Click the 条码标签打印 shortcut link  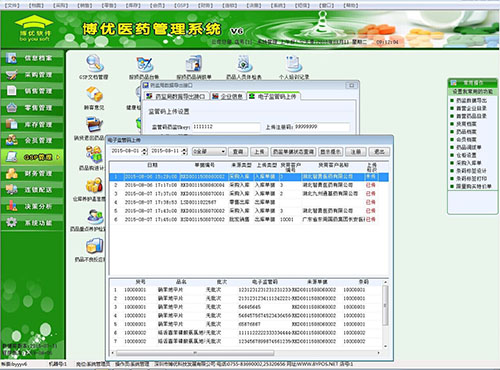point(471,178)
